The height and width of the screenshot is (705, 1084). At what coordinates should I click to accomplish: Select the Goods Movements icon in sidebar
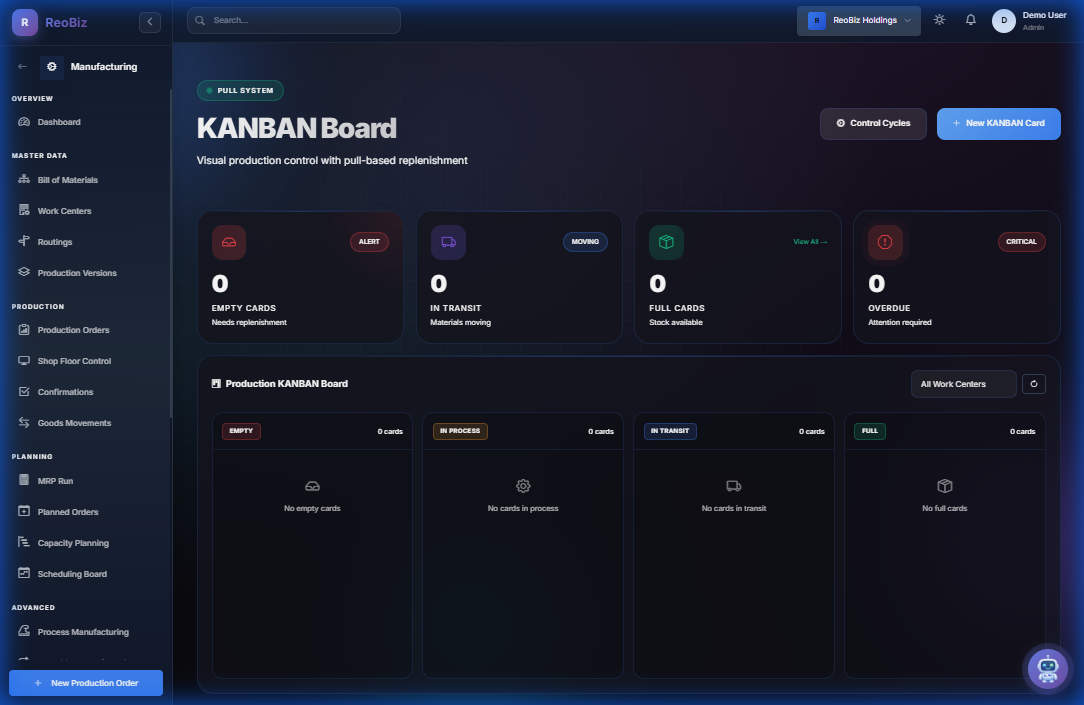[x=22, y=422]
